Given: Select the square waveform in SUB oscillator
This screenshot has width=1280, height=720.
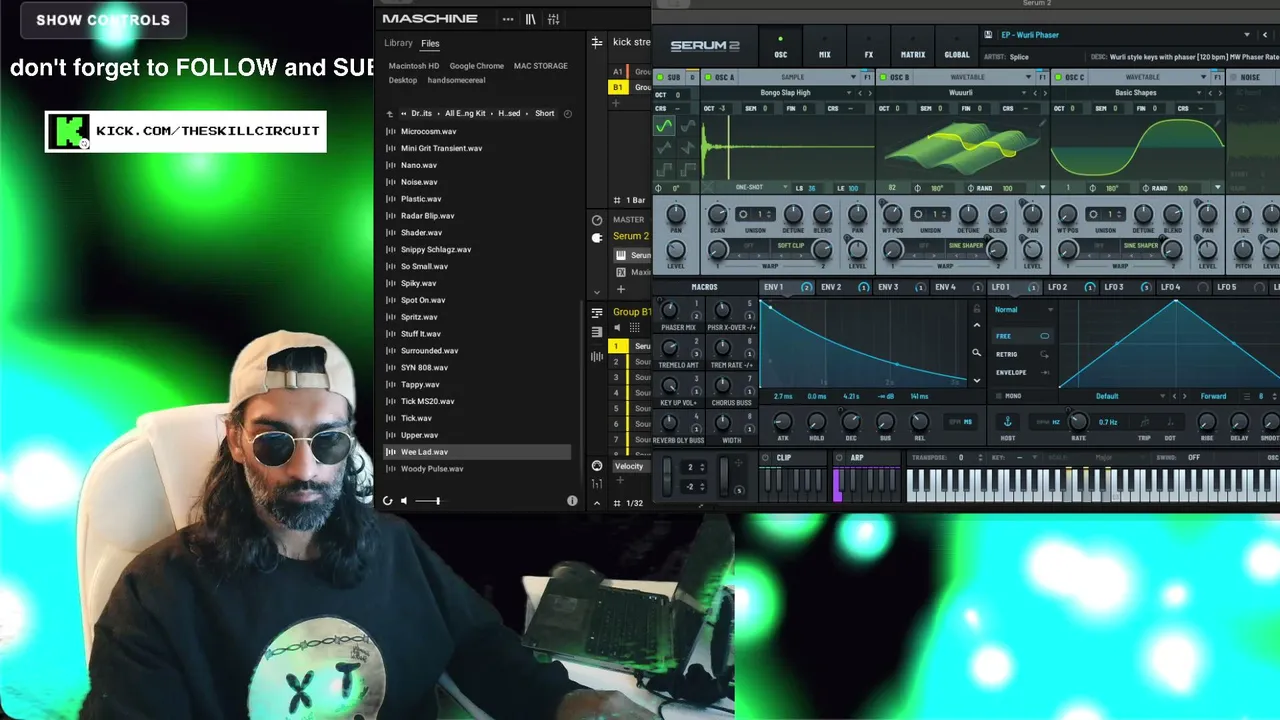Looking at the screenshot, I should (x=664, y=170).
